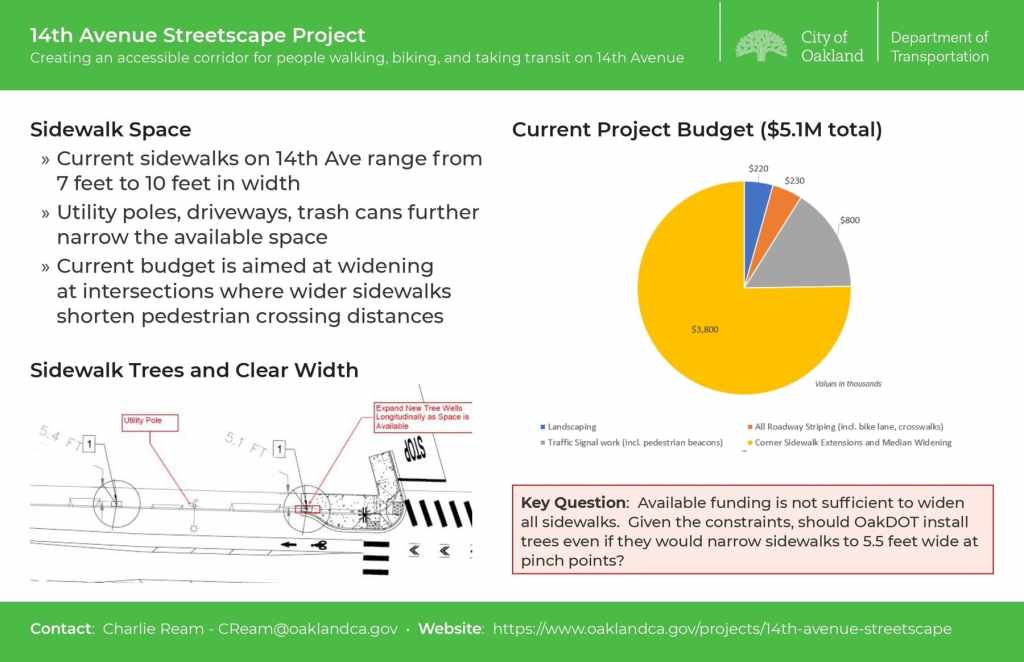Viewport: 1024px width, 662px height.
Task: Click the City of Oakland tree logo
Action: (760, 45)
